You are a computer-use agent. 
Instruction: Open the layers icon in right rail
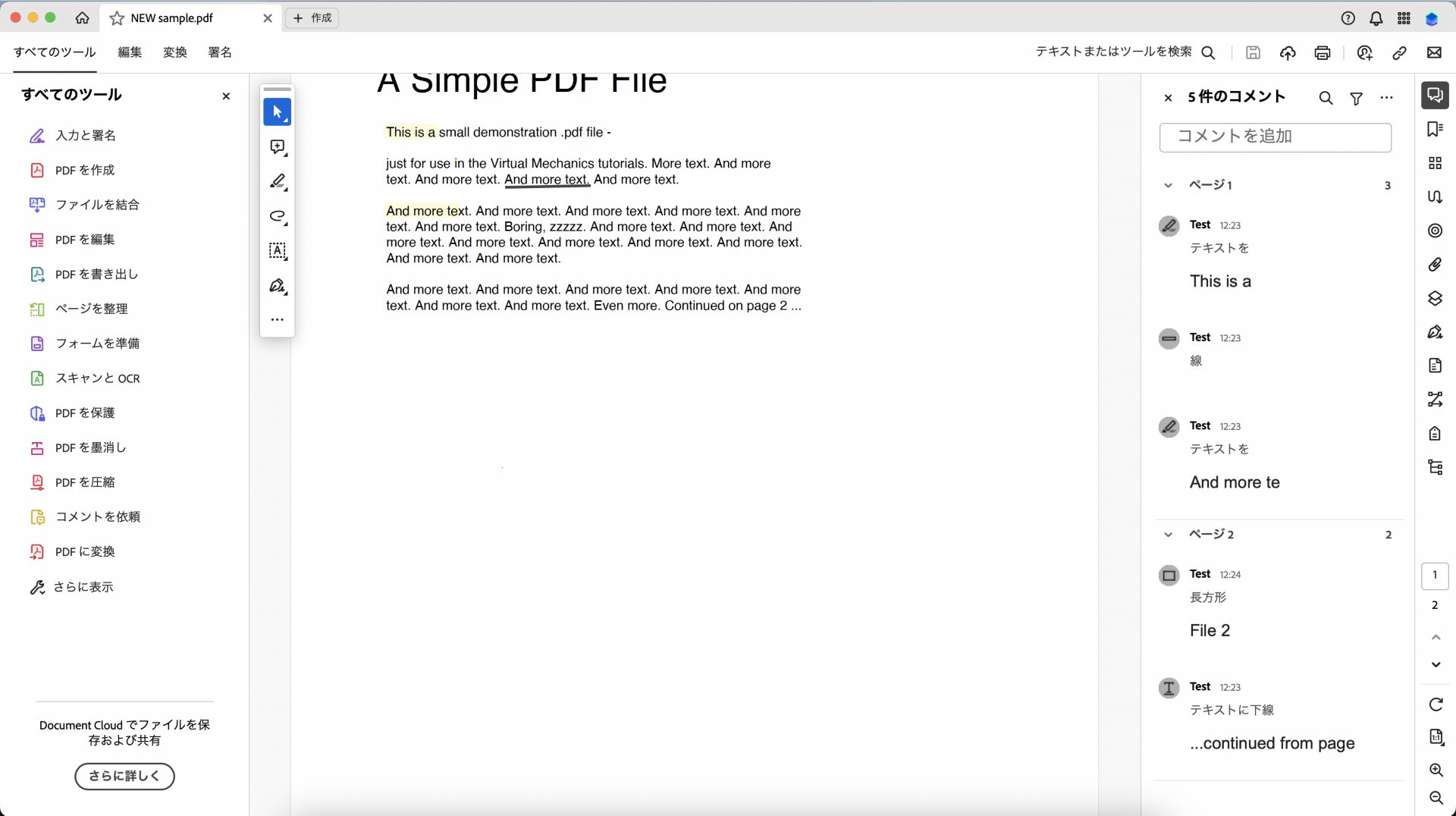(1435, 299)
